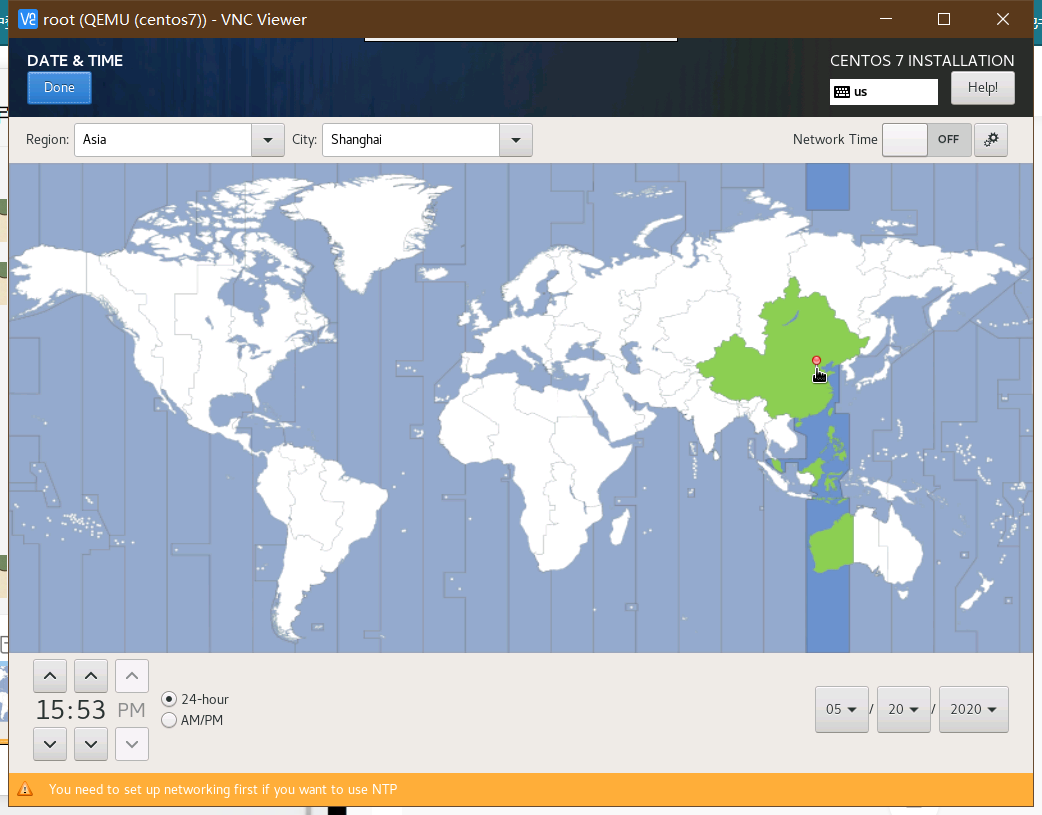Screen dimensions: 1042x815
Task: Click the CENTOS 7 INSTALLATION title
Action: pos(922,60)
